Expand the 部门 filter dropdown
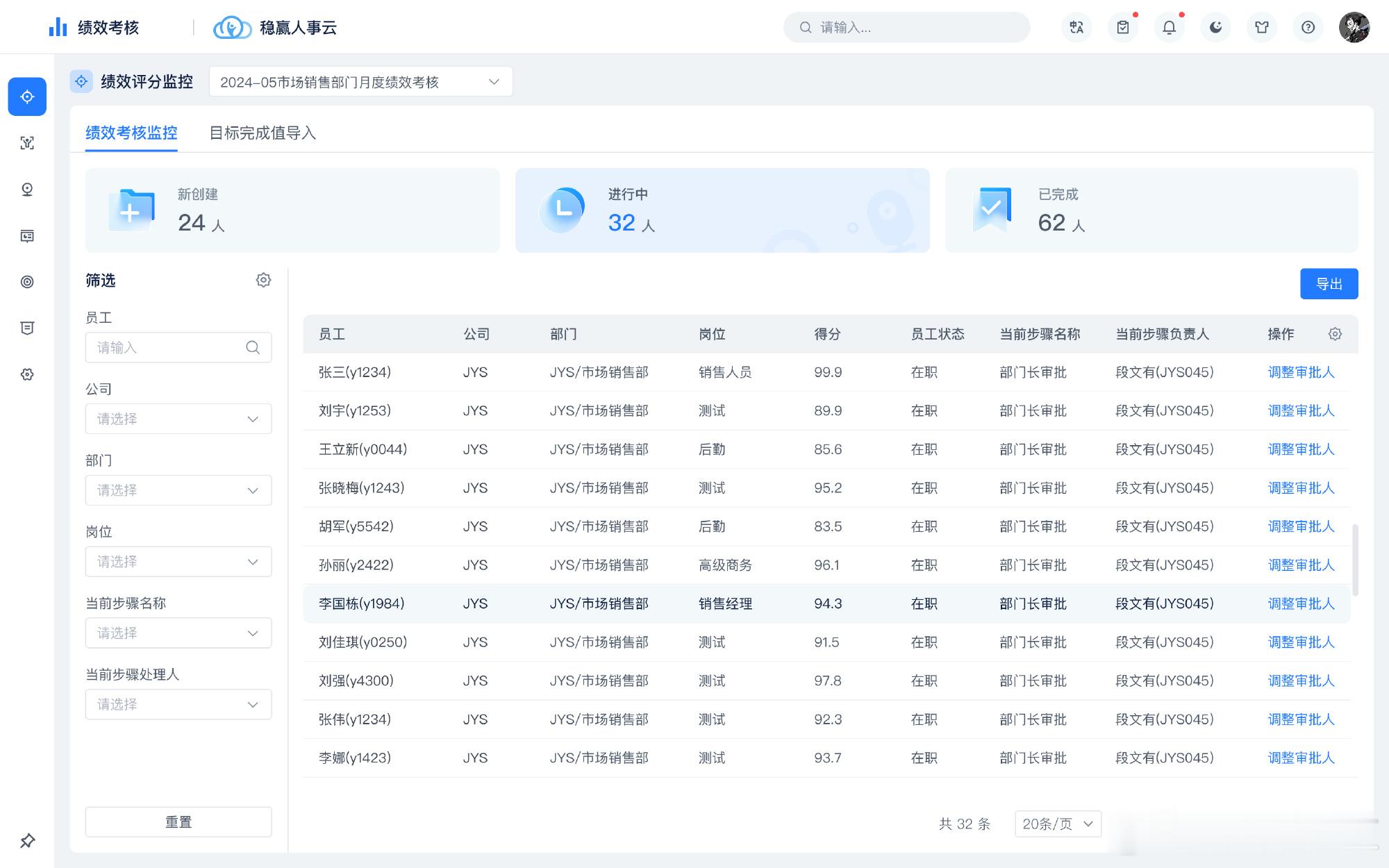The height and width of the screenshot is (868, 1389). click(x=178, y=490)
